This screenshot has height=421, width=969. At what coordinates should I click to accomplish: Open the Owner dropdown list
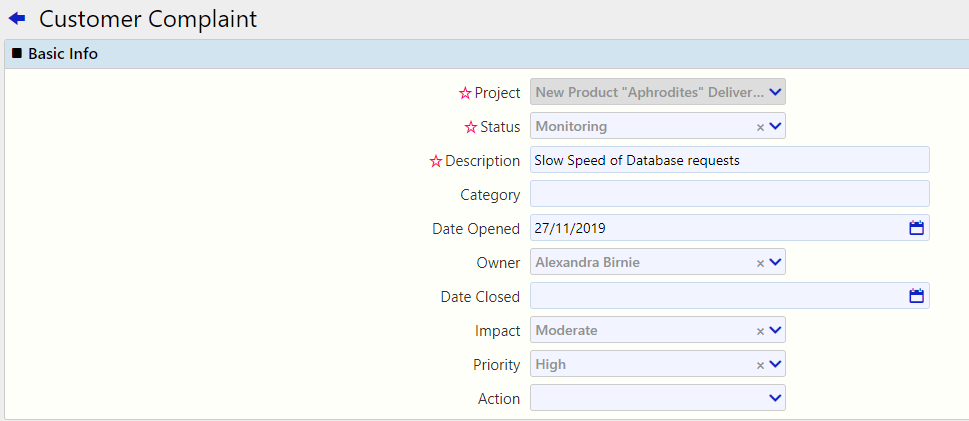(776, 263)
